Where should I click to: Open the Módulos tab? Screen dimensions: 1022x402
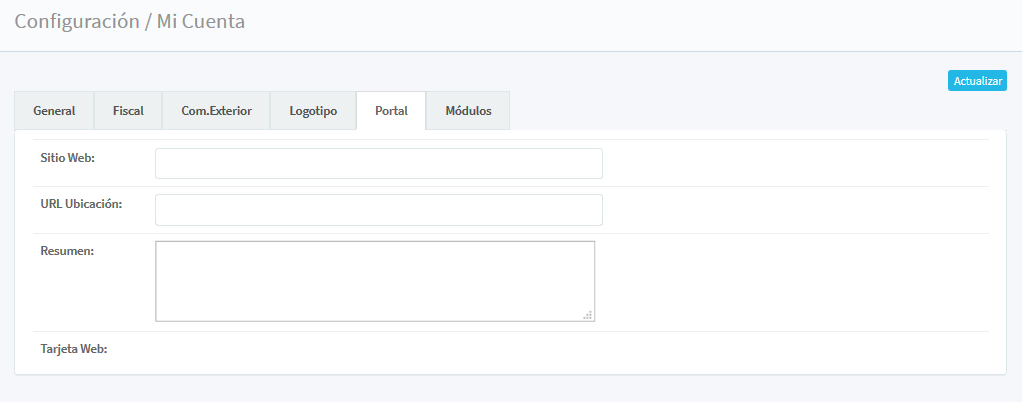[468, 111]
